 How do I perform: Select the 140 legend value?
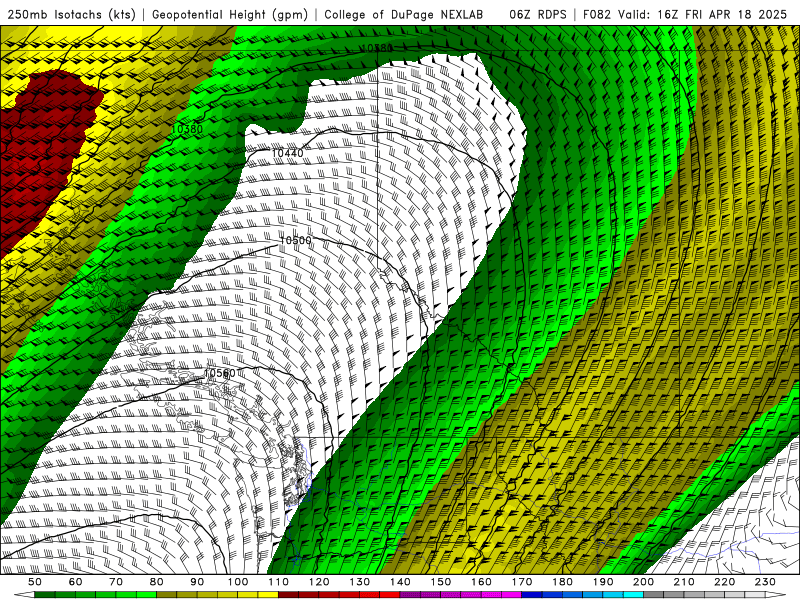(x=400, y=582)
